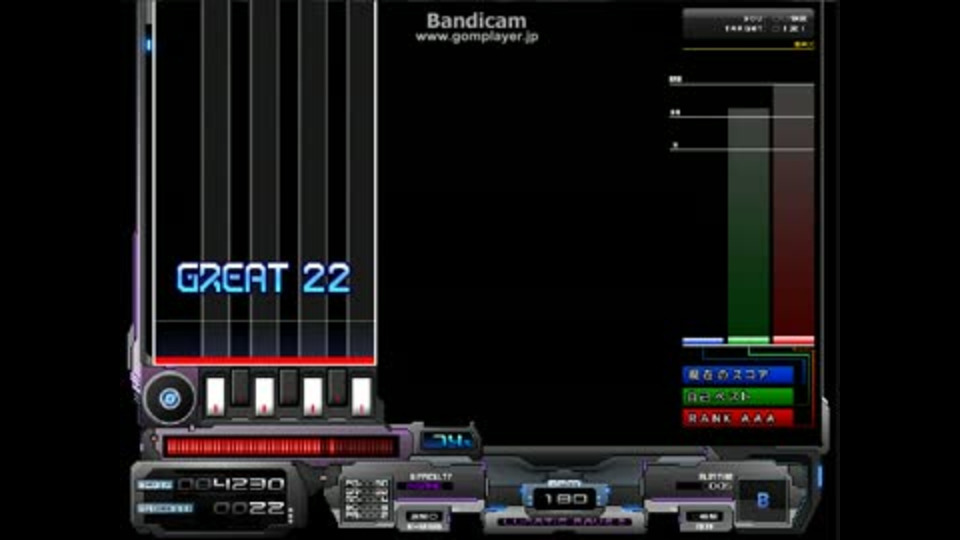Click the red groove gauge bar

pyautogui.click(x=281, y=446)
